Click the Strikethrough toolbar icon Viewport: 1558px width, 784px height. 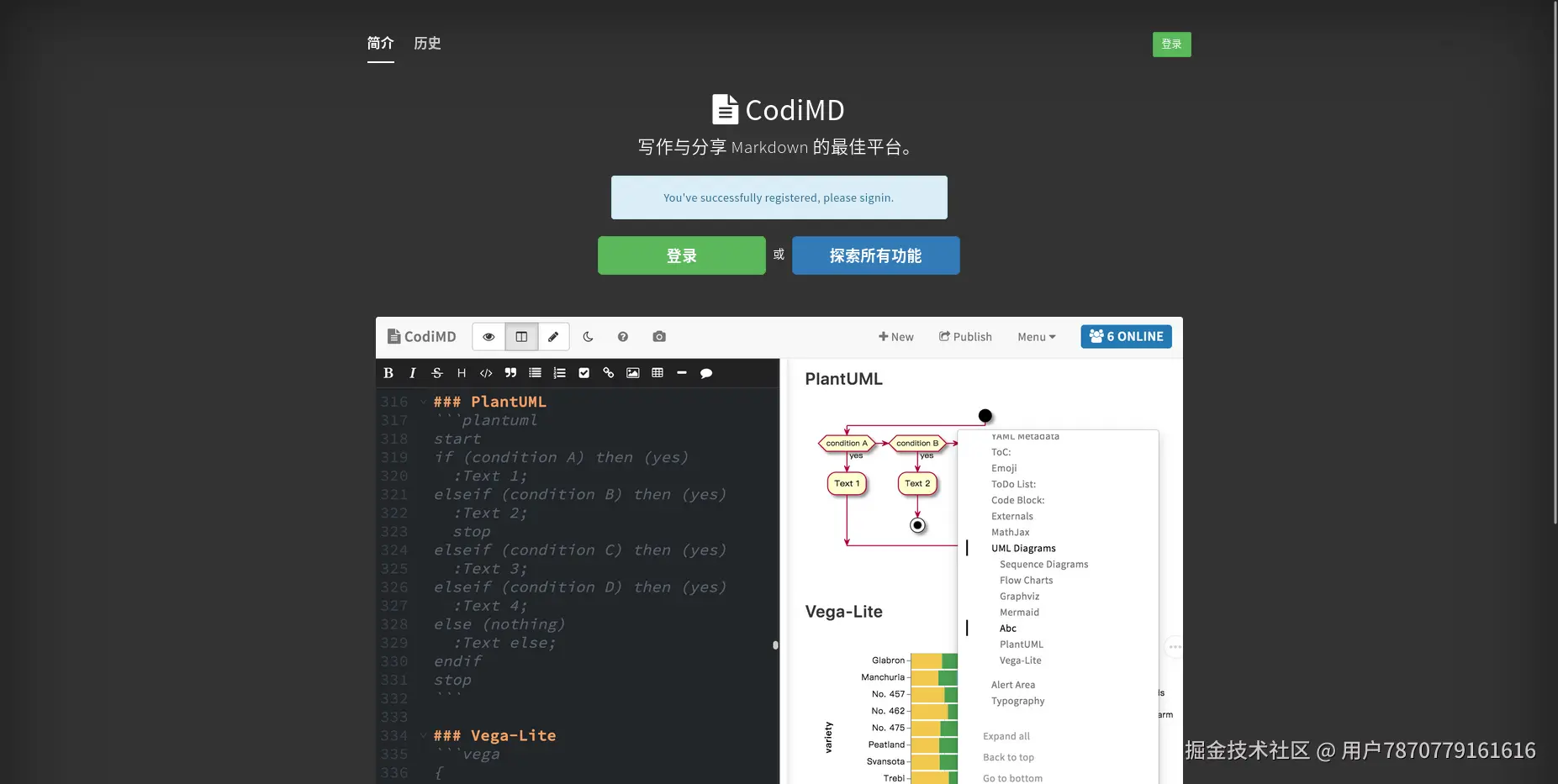pos(437,373)
